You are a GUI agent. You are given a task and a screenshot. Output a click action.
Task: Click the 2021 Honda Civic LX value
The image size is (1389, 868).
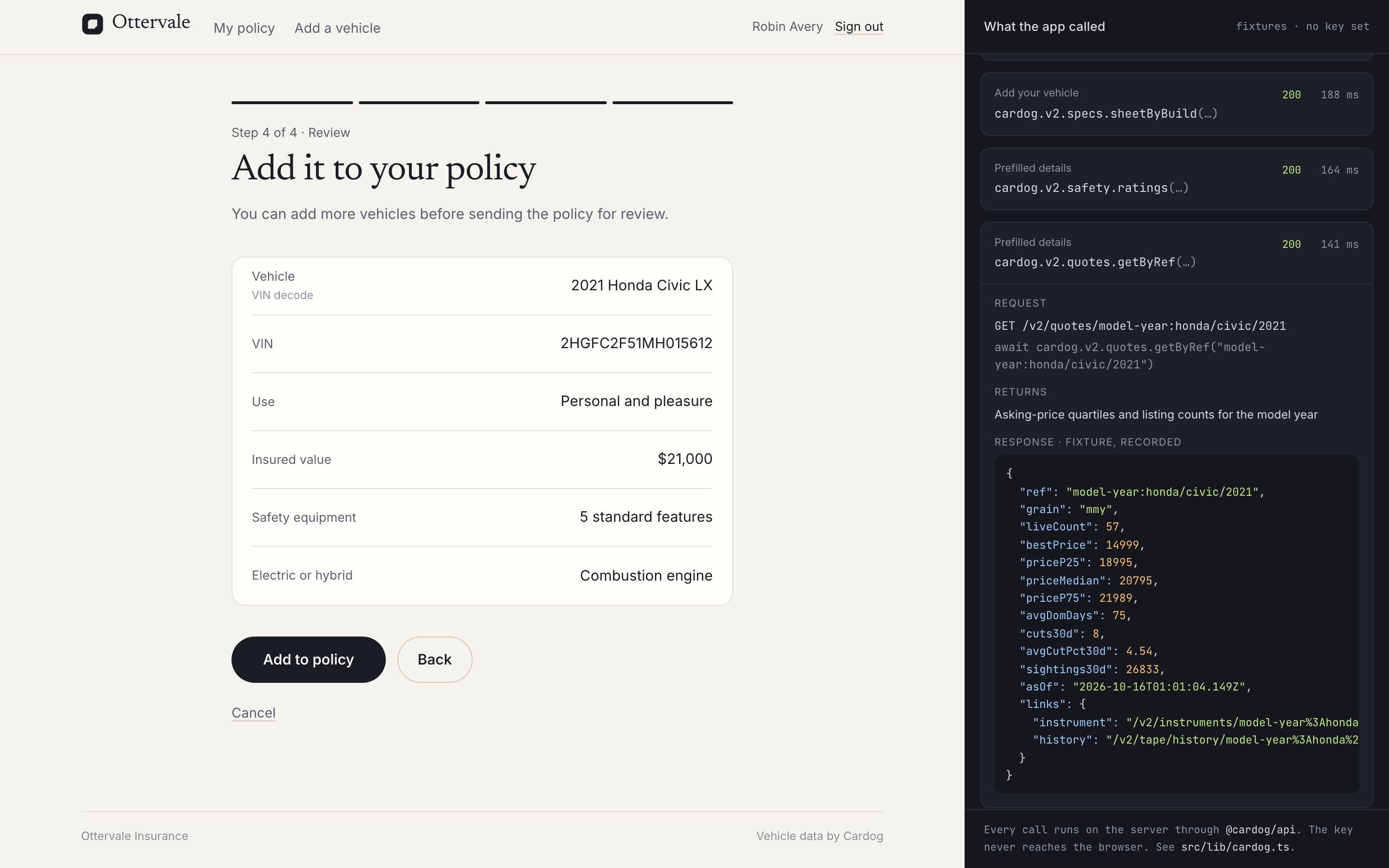(641, 285)
